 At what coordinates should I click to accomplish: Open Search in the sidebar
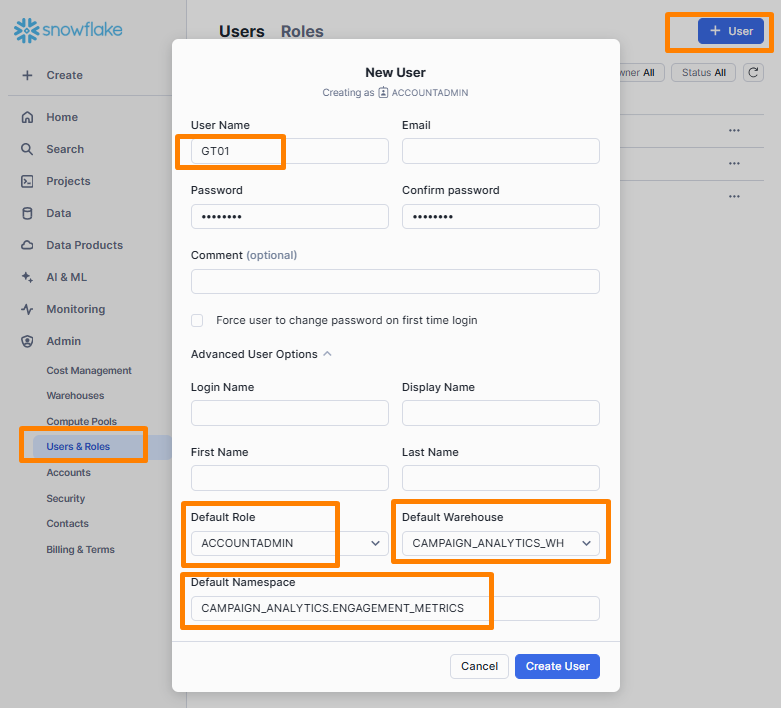coord(65,149)
